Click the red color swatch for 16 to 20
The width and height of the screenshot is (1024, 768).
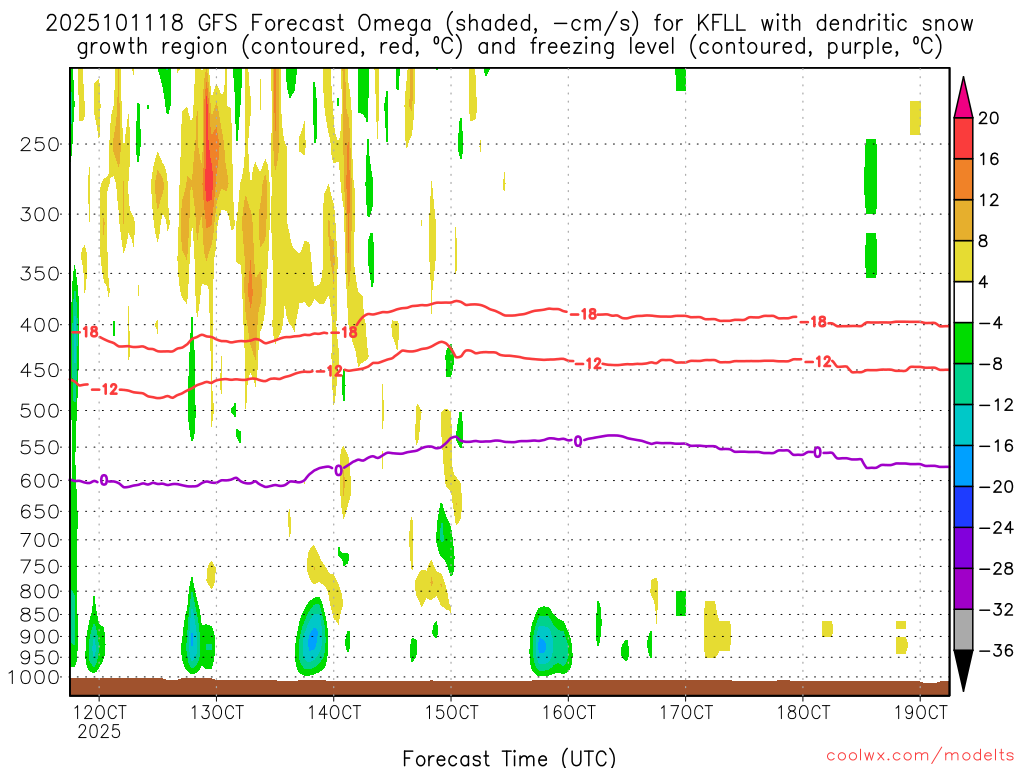click(963, 138)
